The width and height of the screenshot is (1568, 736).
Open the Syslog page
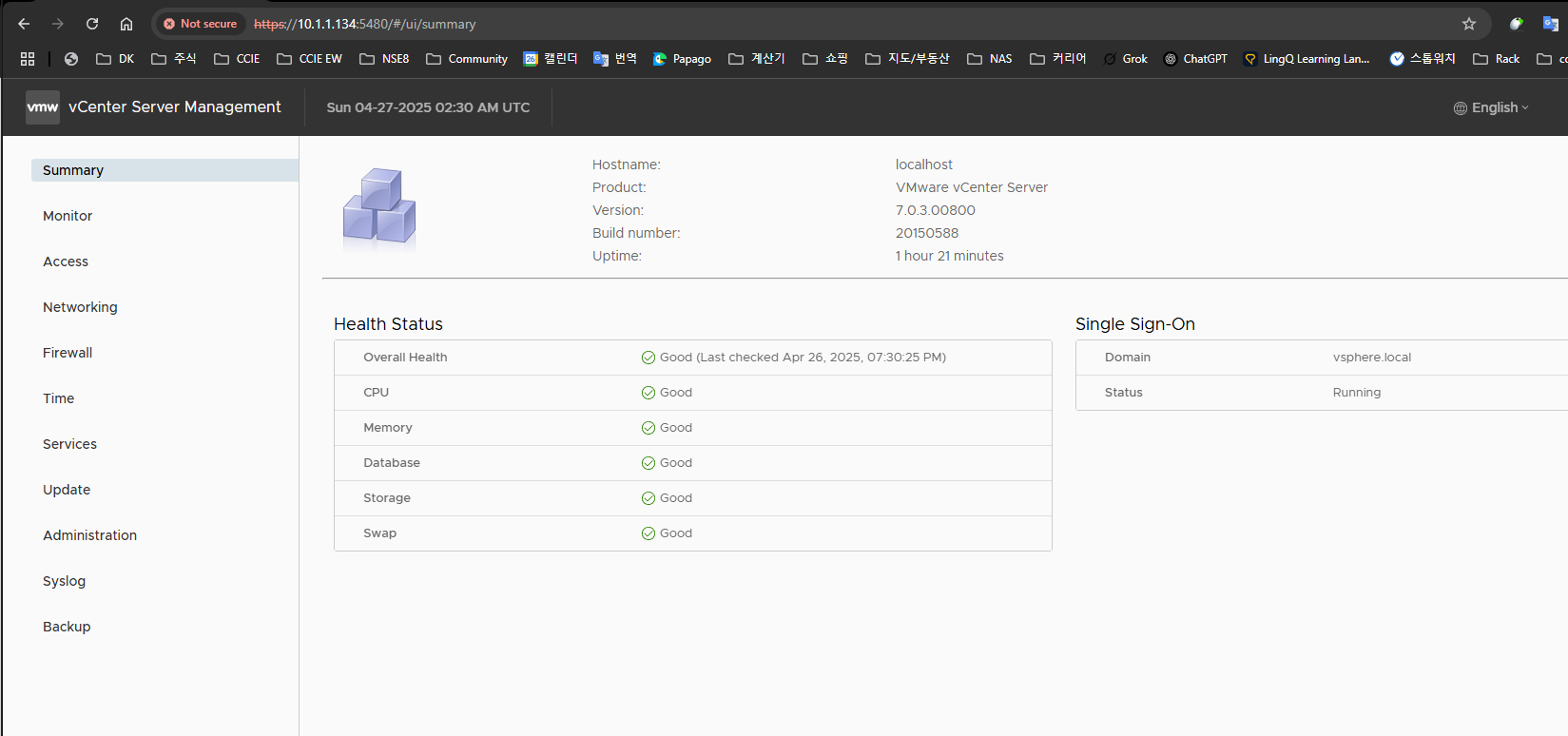[64, 581]
